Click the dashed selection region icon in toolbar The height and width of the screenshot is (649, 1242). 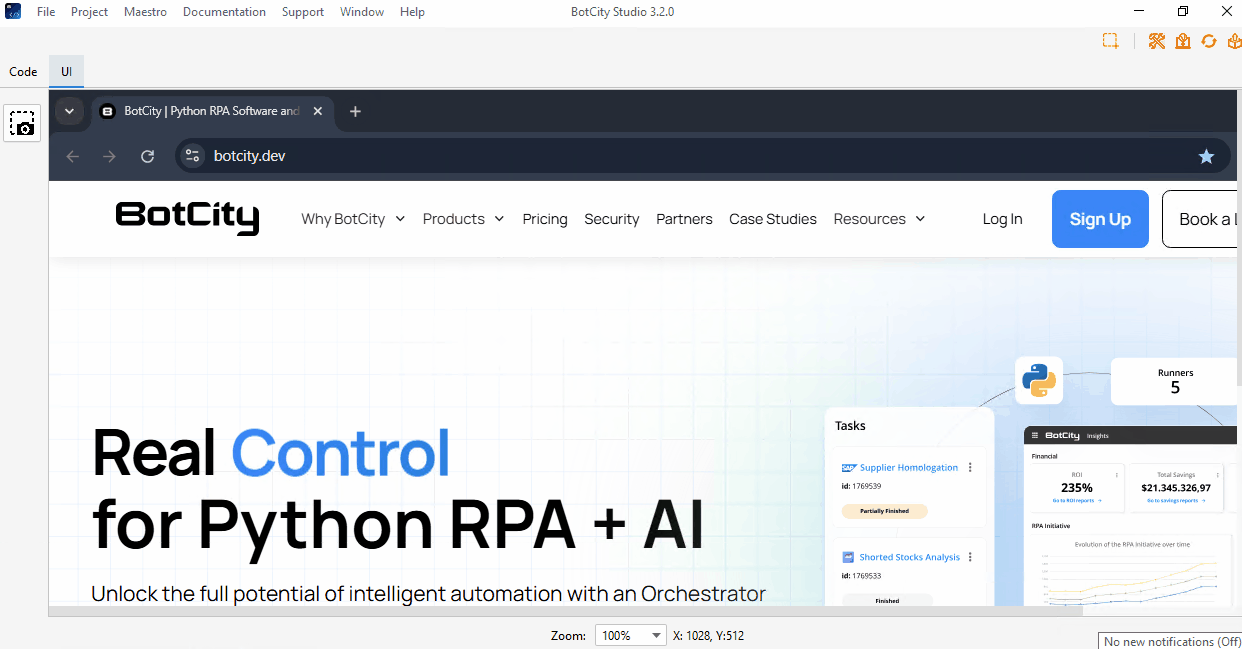[x=1110, y=41]
